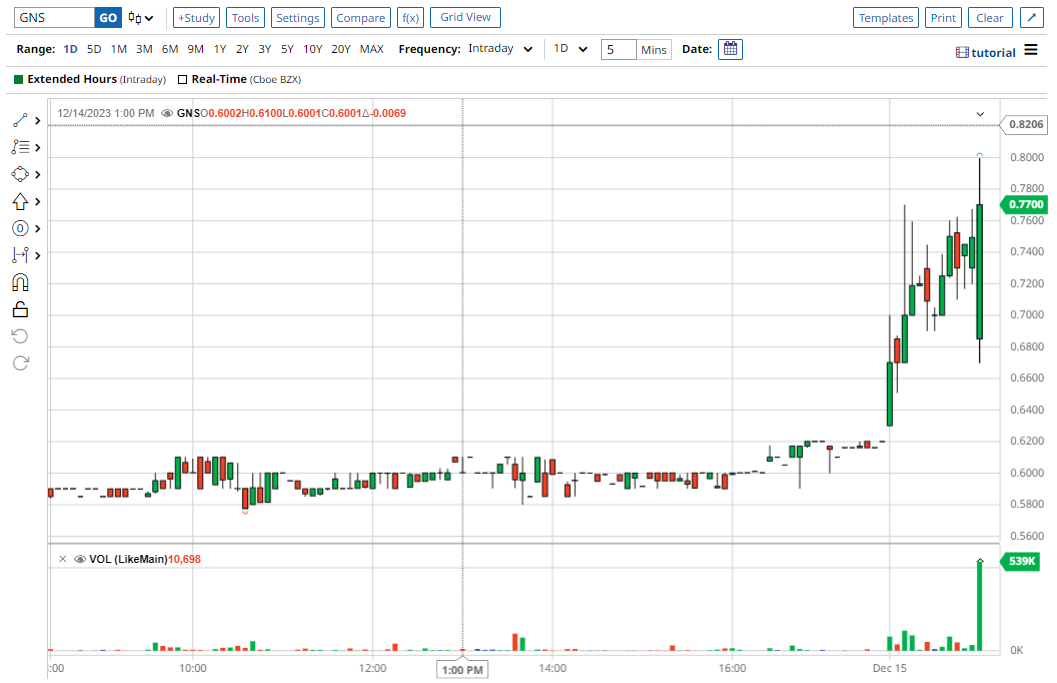Select the shapes drawing tool
The height and width of the screenshot is (683, 1057).
(x=20, y=175)
